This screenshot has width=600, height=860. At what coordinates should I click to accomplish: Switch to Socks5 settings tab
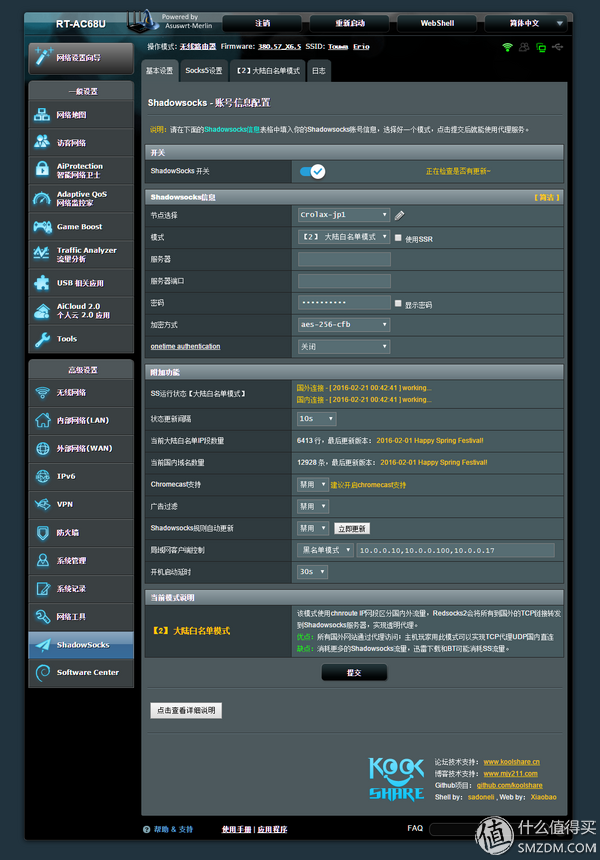(204, 71)
